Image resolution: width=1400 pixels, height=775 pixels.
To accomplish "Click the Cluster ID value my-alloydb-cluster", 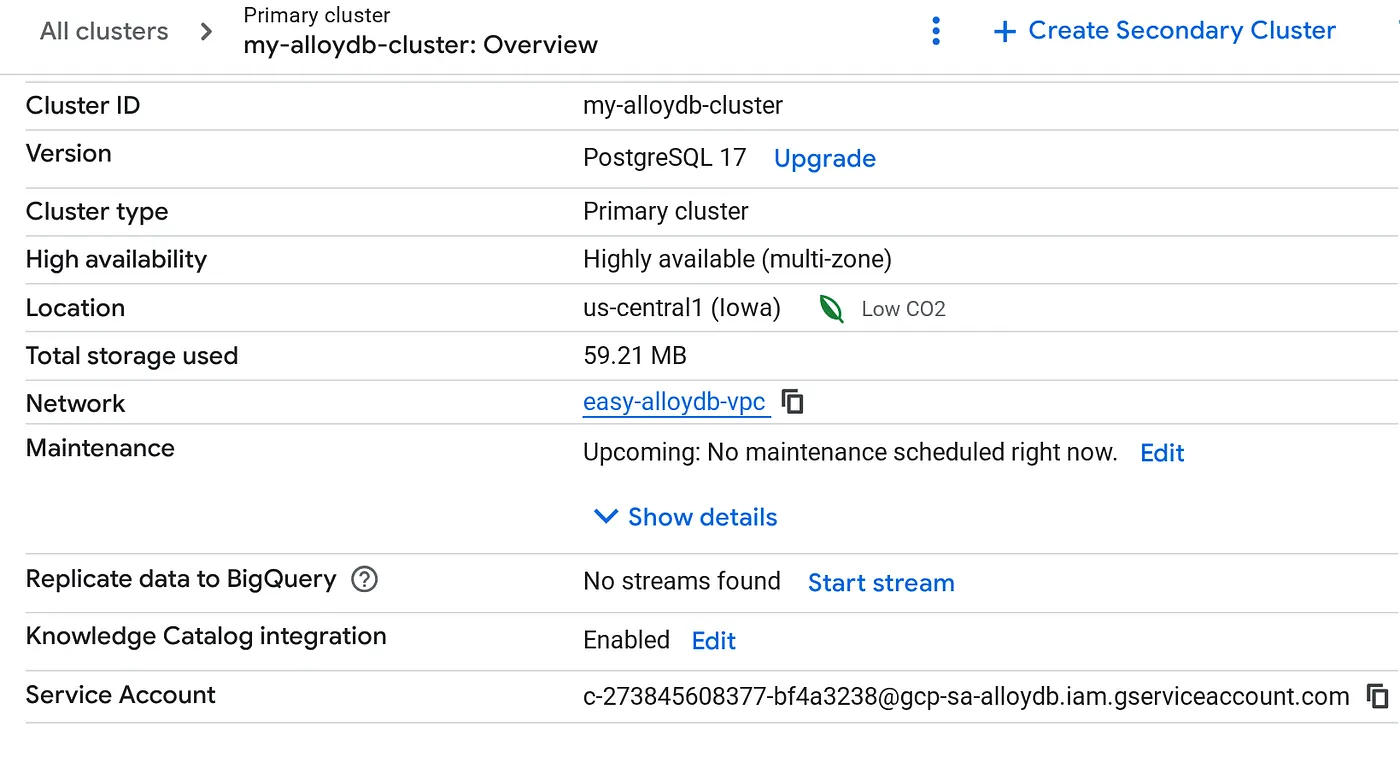I will click(x=683, y=105).
